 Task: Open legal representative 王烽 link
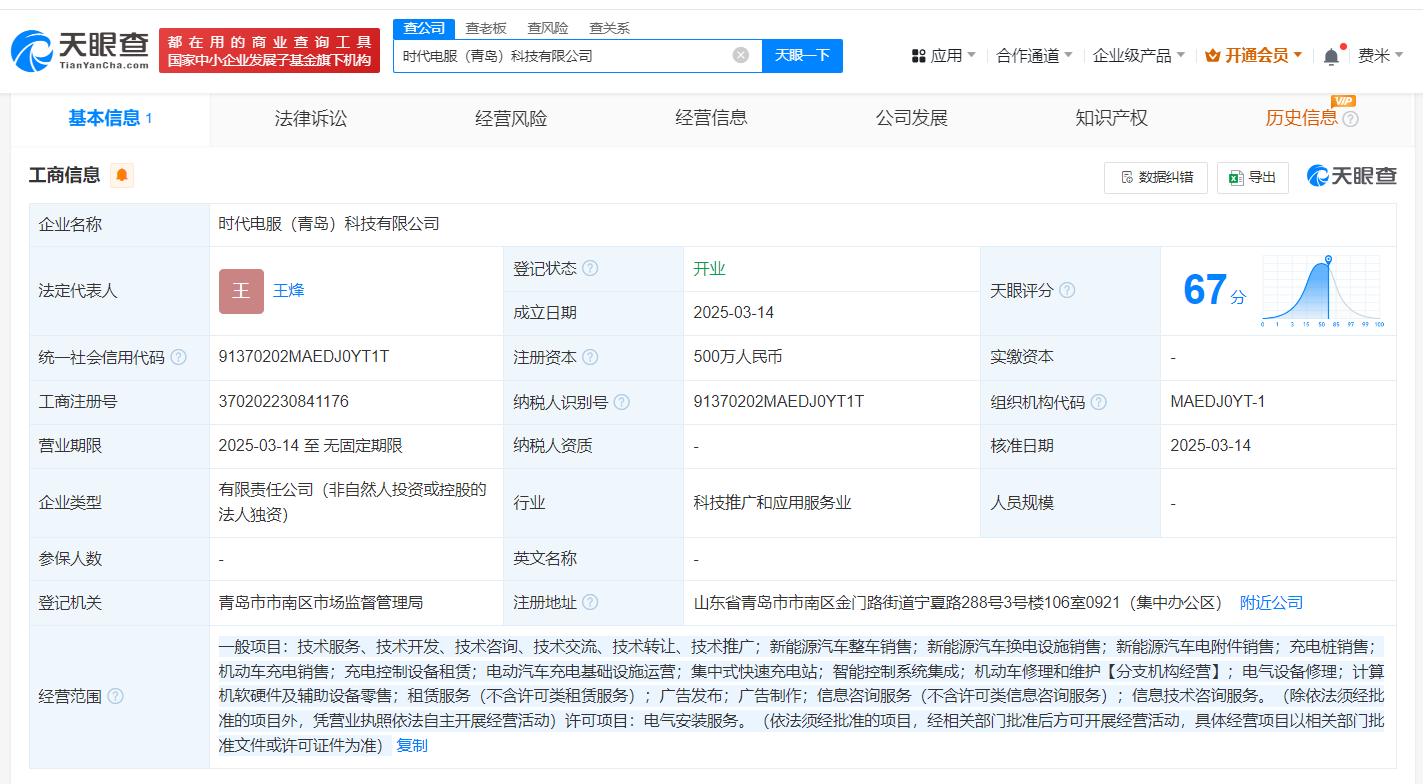tap(289, 291)
